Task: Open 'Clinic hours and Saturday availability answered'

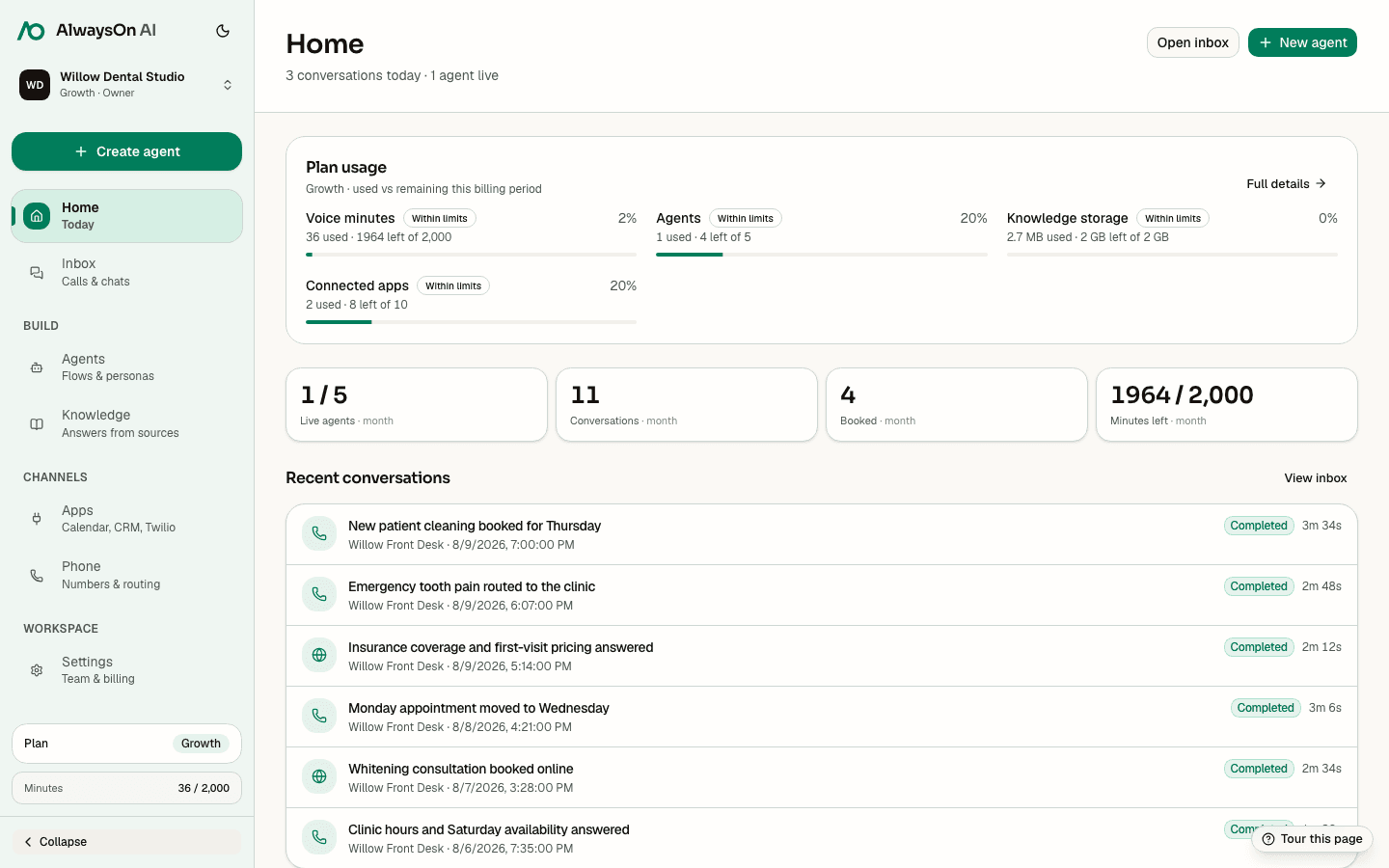Action: pos(822,838)
